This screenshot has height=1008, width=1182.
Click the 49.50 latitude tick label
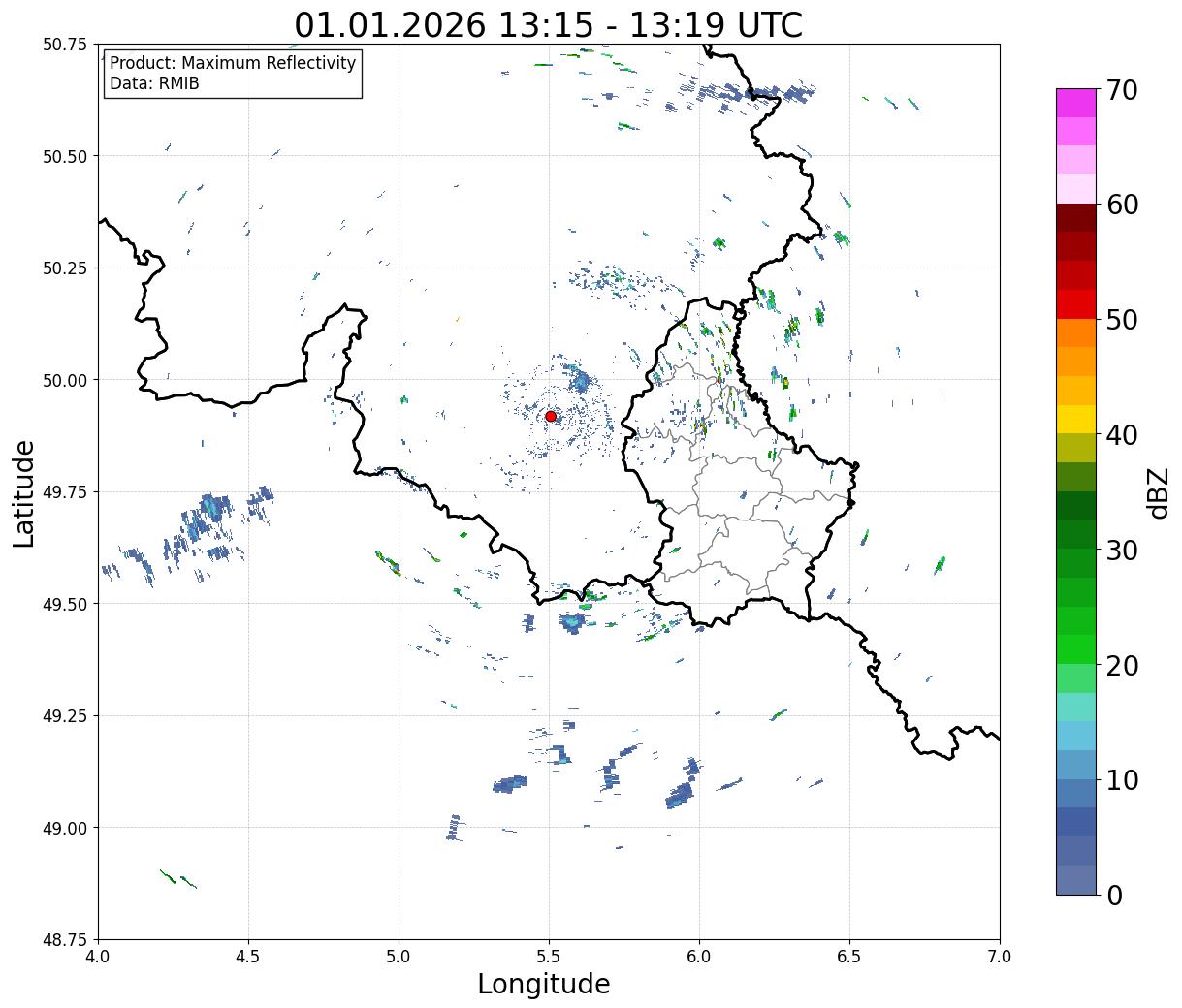[x=65, y=604]
